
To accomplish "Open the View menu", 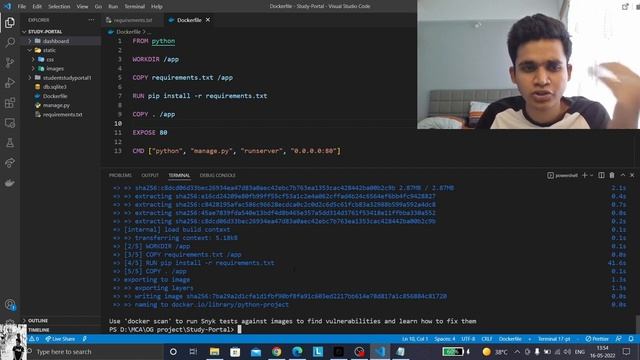I will [x=82, y=6].
